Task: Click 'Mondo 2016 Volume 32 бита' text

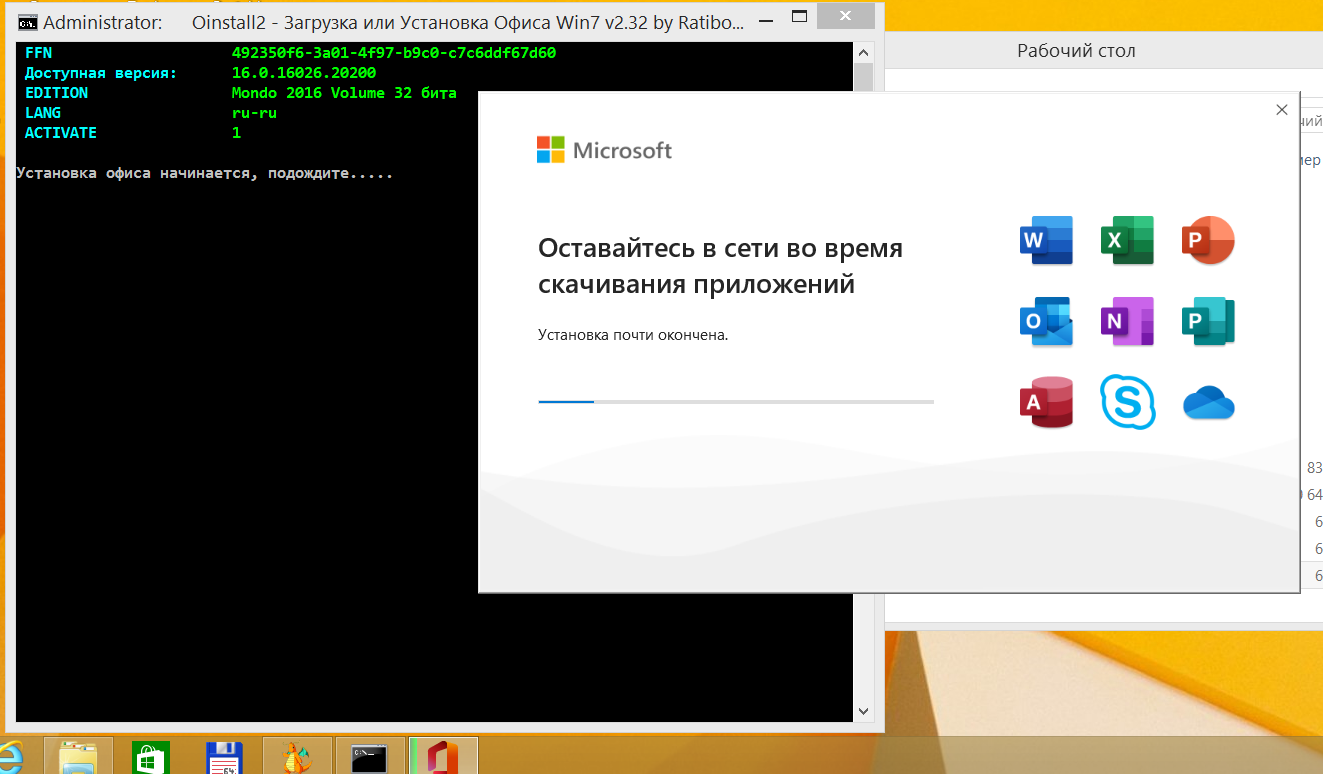Action: 344,93
